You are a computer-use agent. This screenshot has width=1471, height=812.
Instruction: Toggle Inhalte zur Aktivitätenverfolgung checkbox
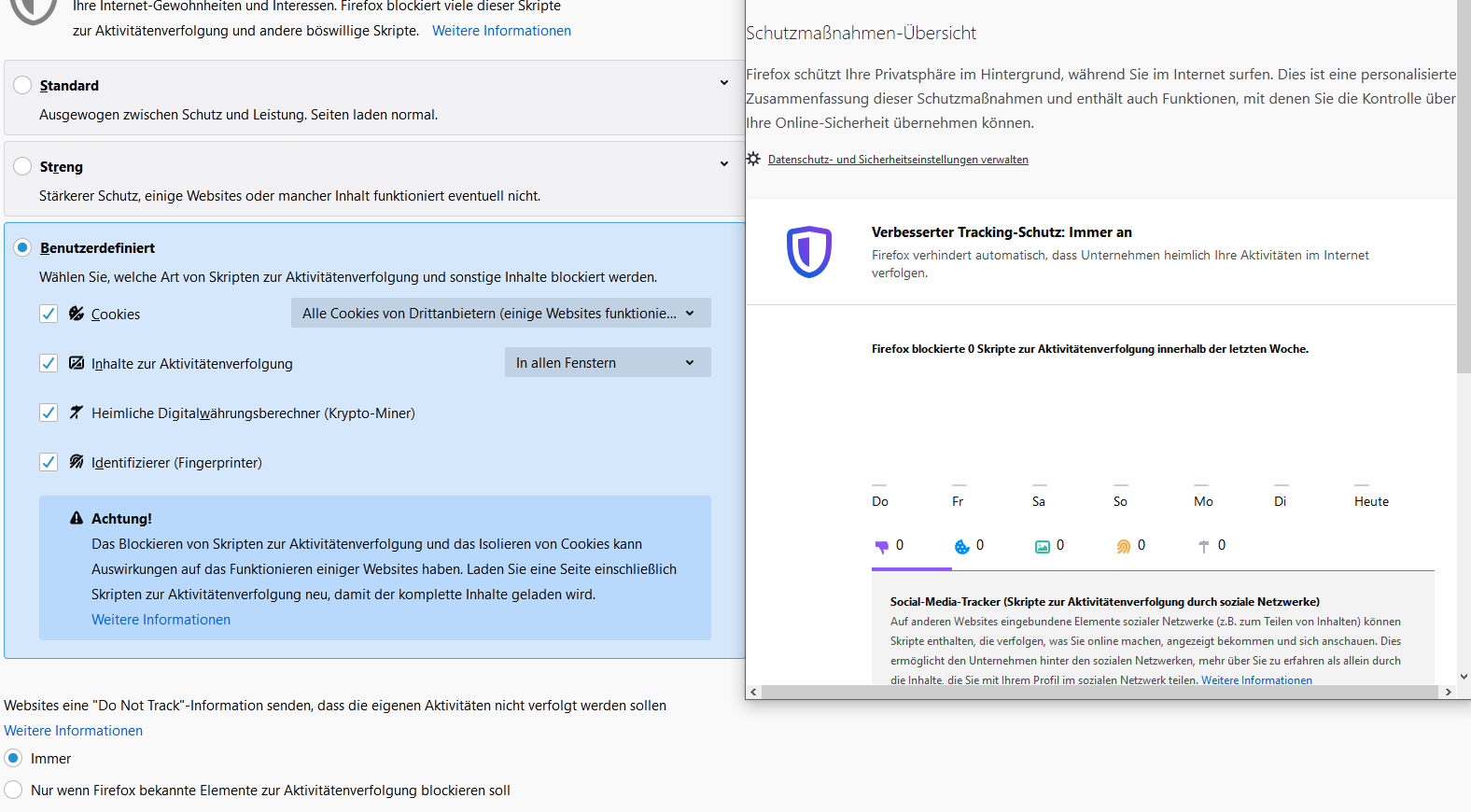(49, 363)
